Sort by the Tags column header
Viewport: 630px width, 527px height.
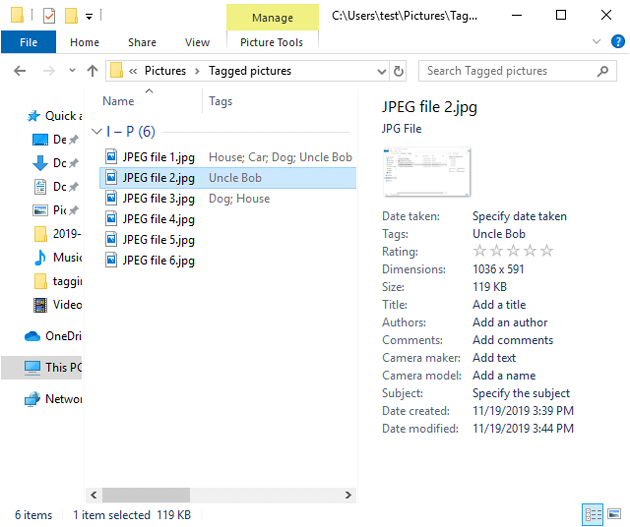pyautogui.click(x=221, y=101)
